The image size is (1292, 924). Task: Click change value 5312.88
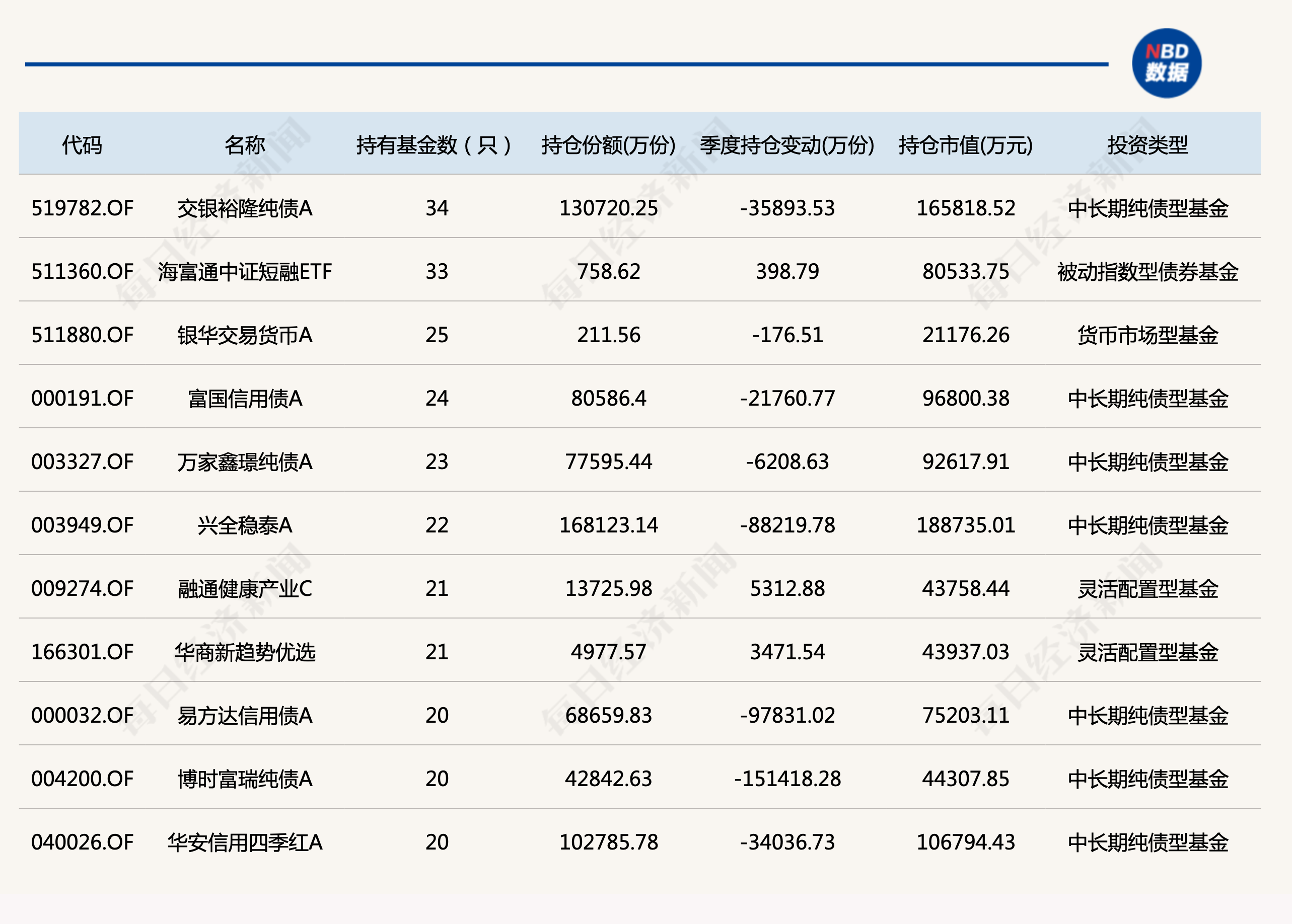(787, 588)
